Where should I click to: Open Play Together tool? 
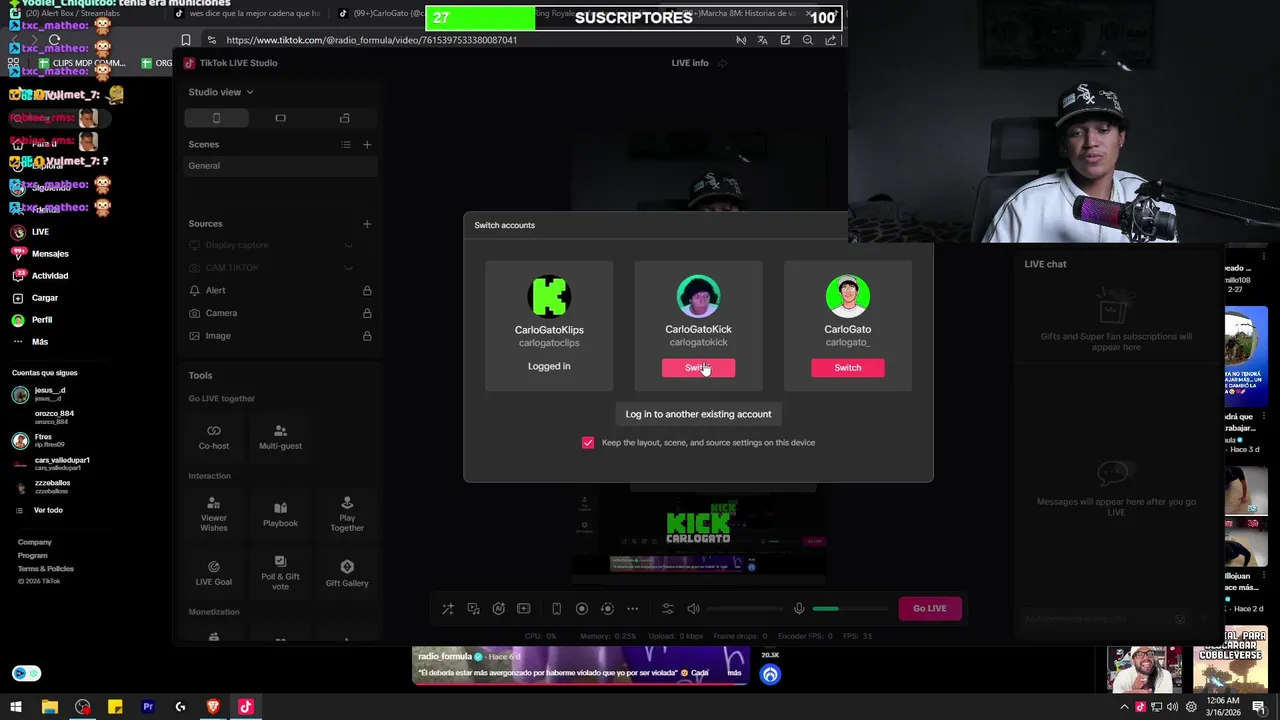[347, 514]
